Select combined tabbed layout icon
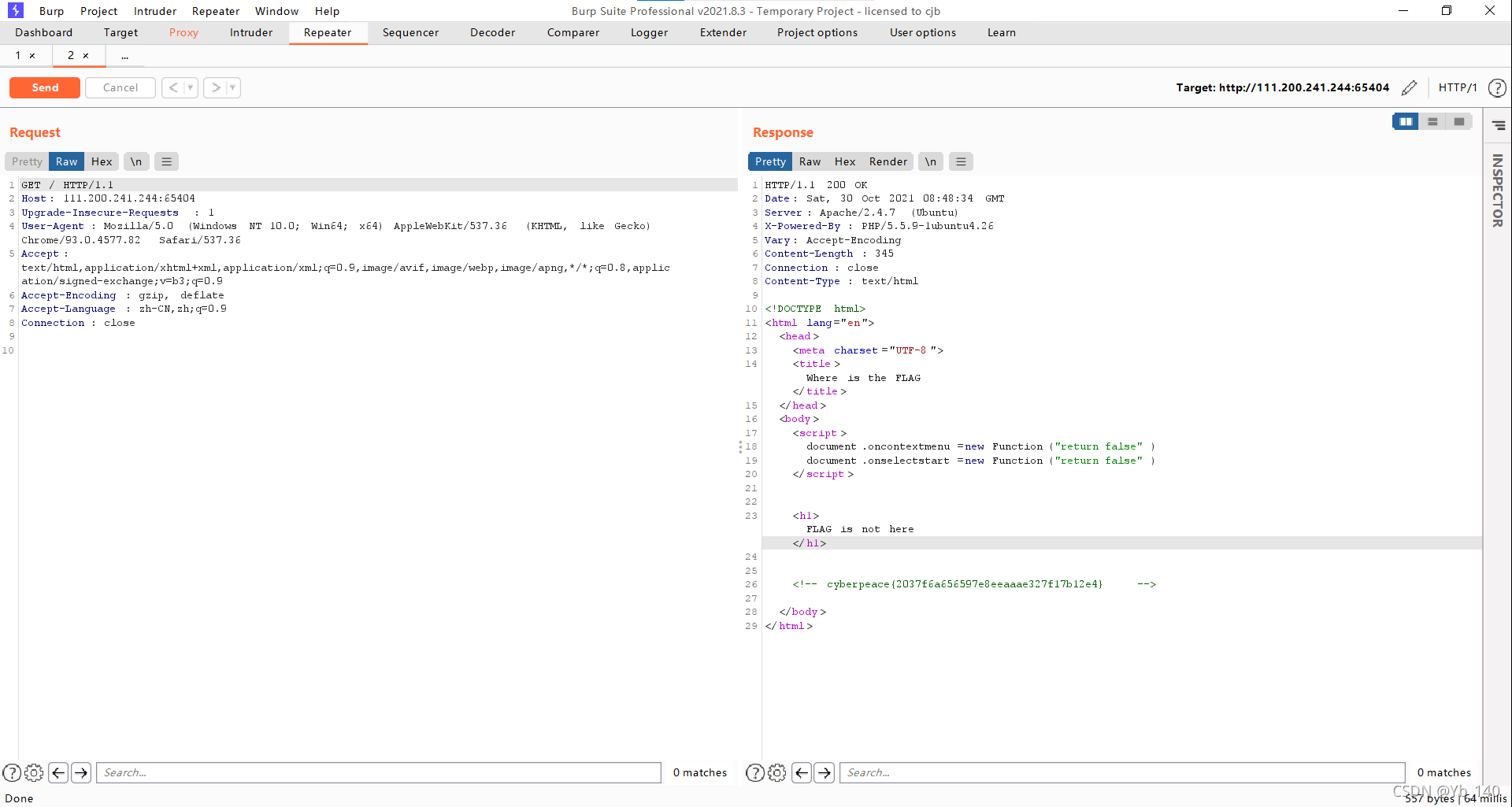Screen dimensions: 1512x807 coord(1459,121)
